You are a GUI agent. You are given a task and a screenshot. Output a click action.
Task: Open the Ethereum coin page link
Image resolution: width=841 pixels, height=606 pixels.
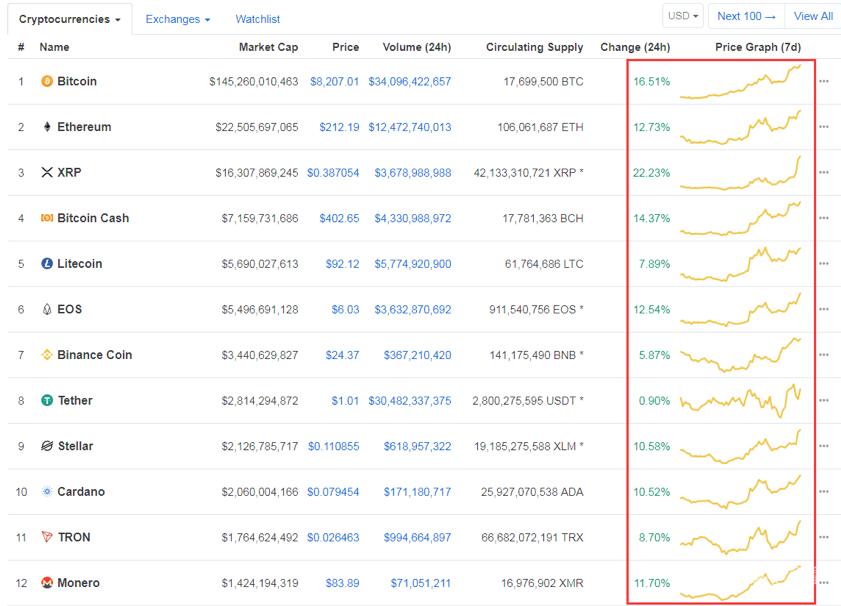[84, 127]
